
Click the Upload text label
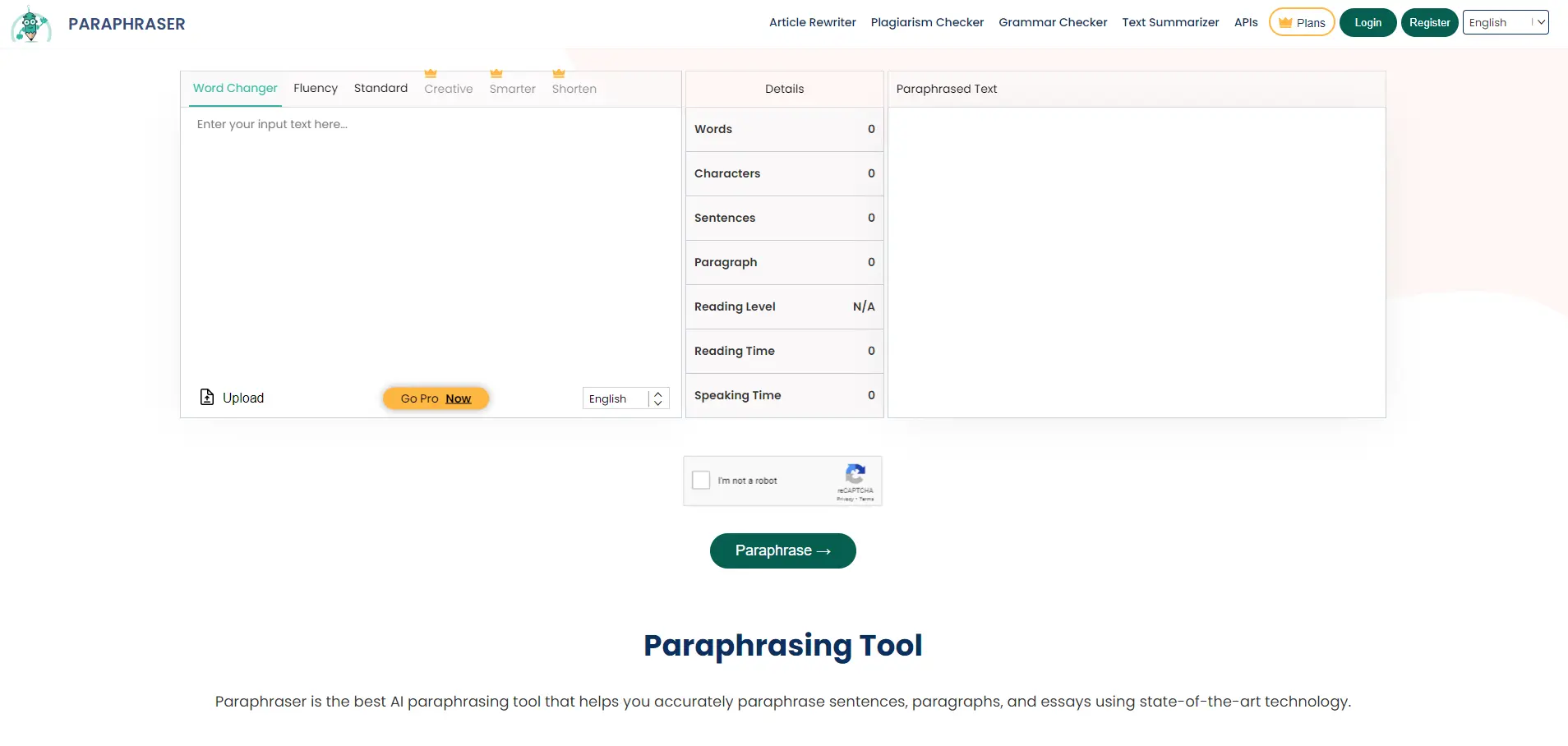243,398
